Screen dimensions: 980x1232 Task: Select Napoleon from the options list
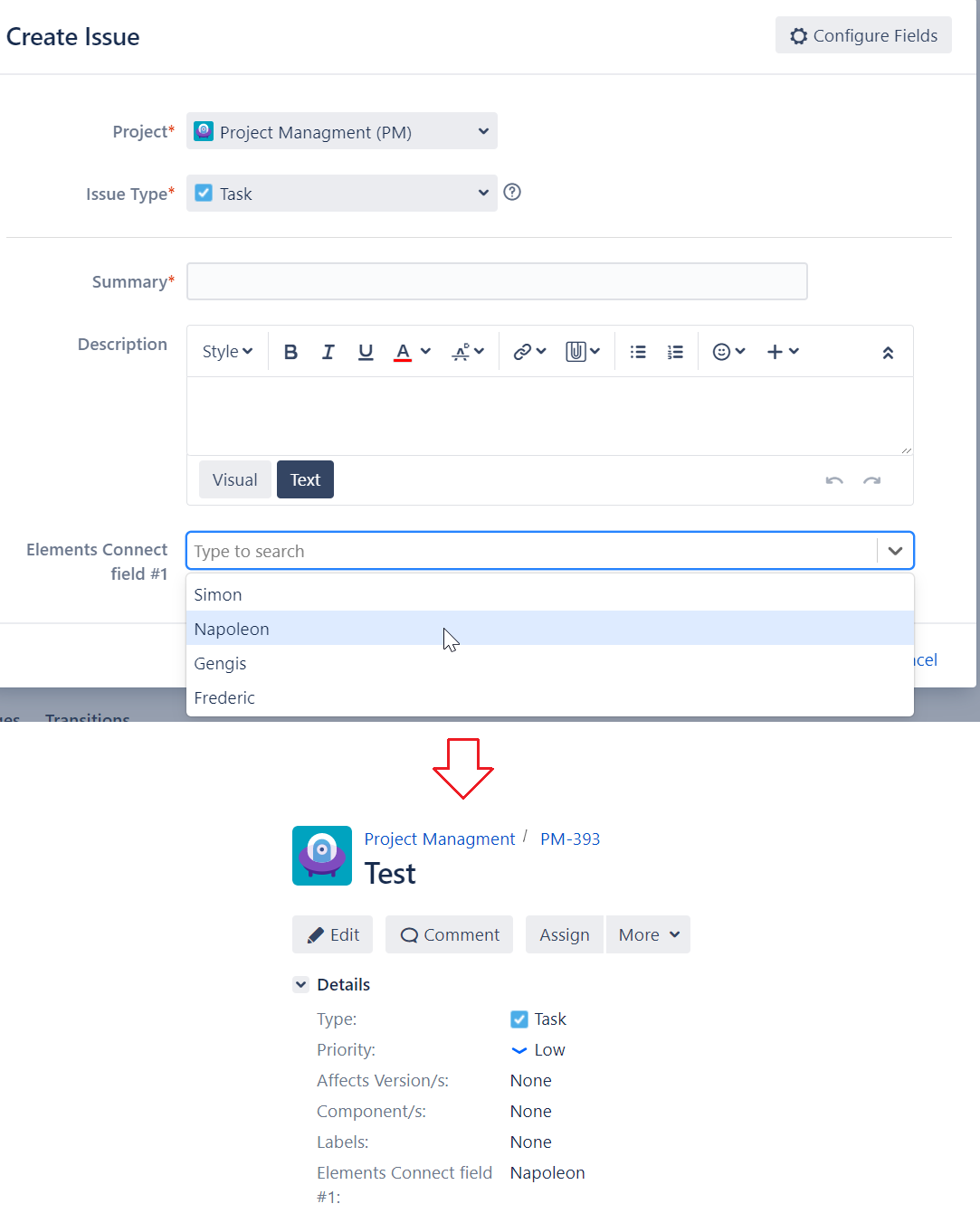pos(232,630)
